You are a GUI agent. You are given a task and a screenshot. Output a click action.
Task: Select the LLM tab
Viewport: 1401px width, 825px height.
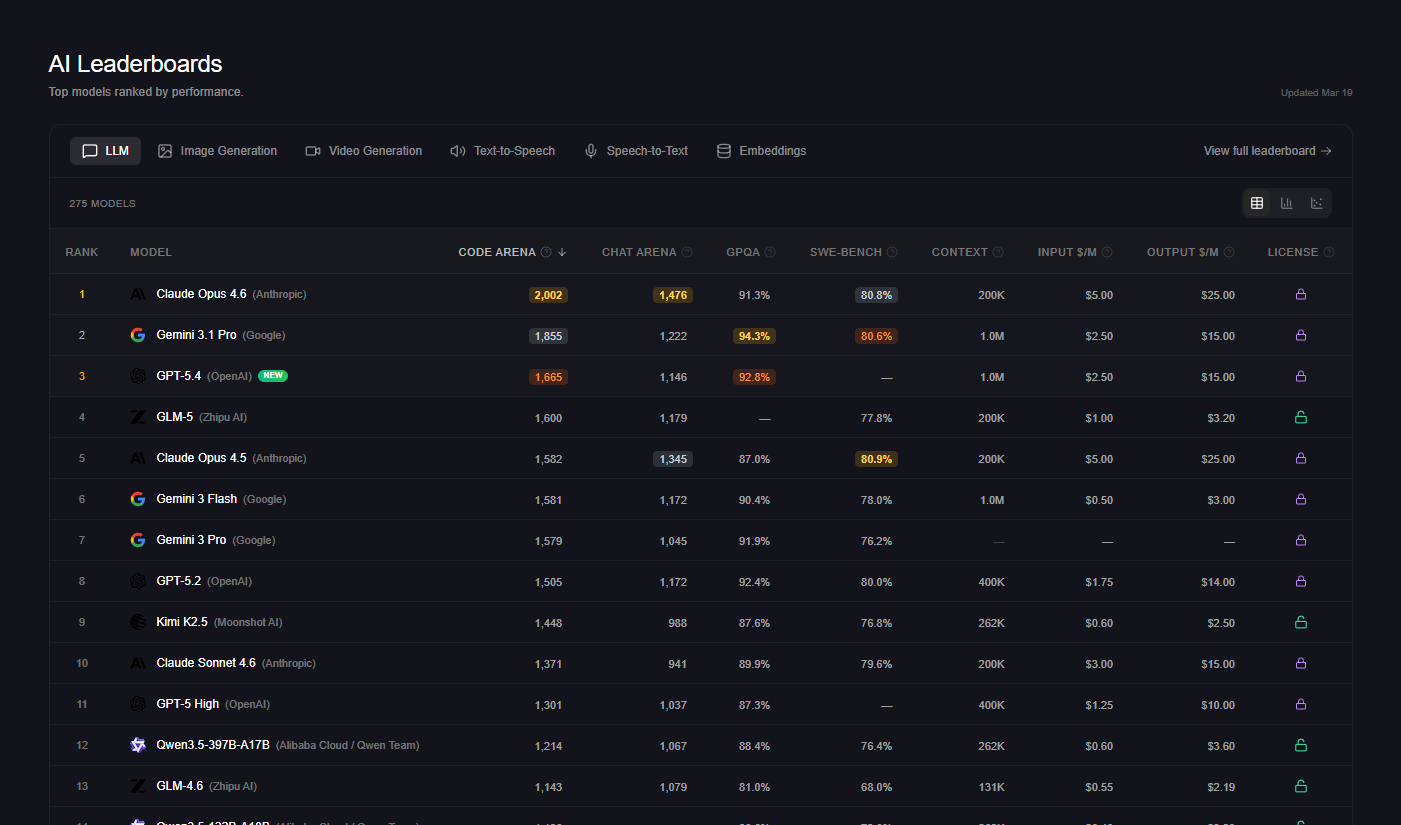click(106, 151)
